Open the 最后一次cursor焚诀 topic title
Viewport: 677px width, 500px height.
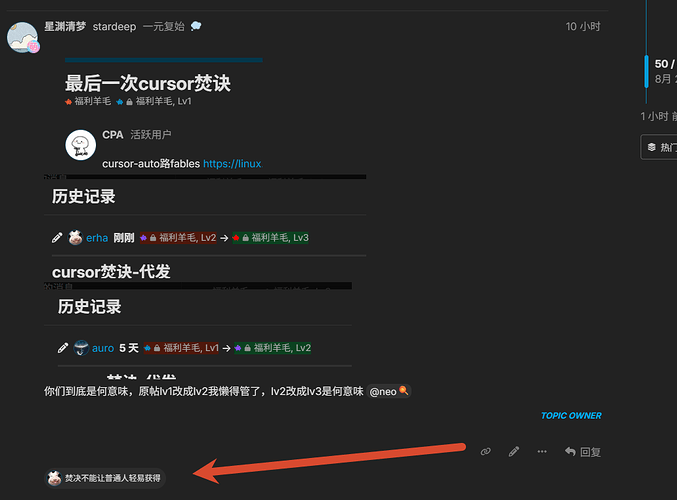148,83
